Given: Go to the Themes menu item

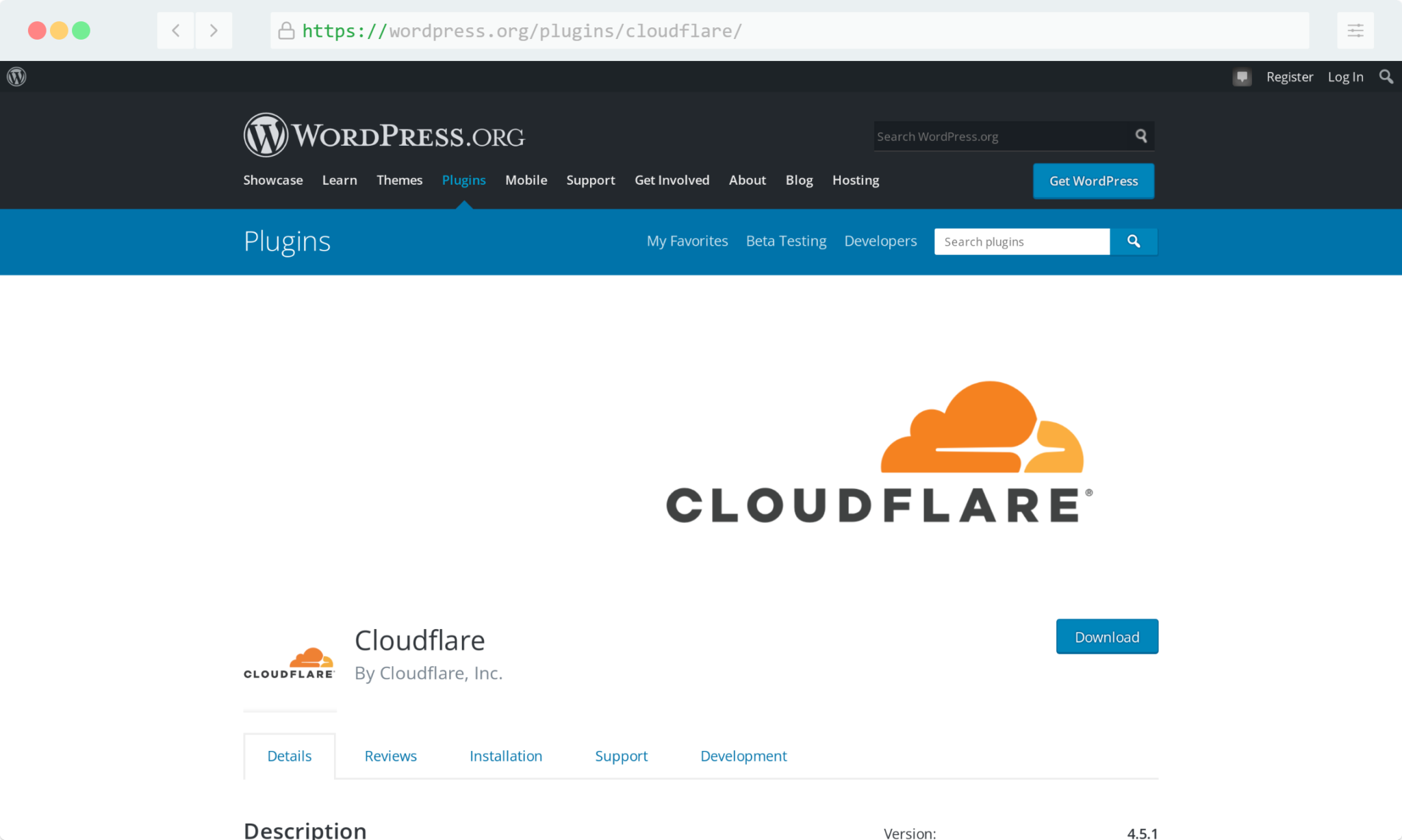Looking at the screenshot, I should [x=400, y=180].
